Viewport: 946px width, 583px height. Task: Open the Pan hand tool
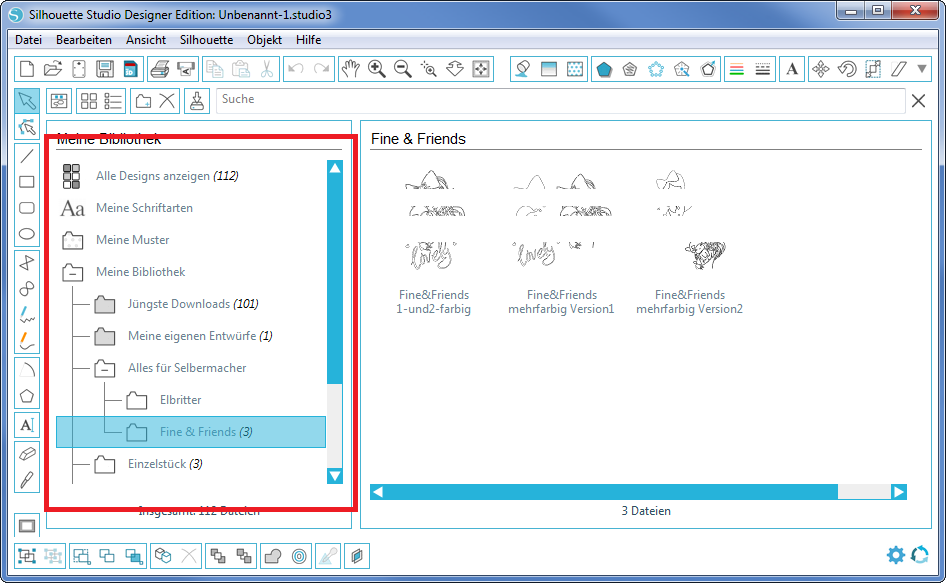(x=351, y=69)
